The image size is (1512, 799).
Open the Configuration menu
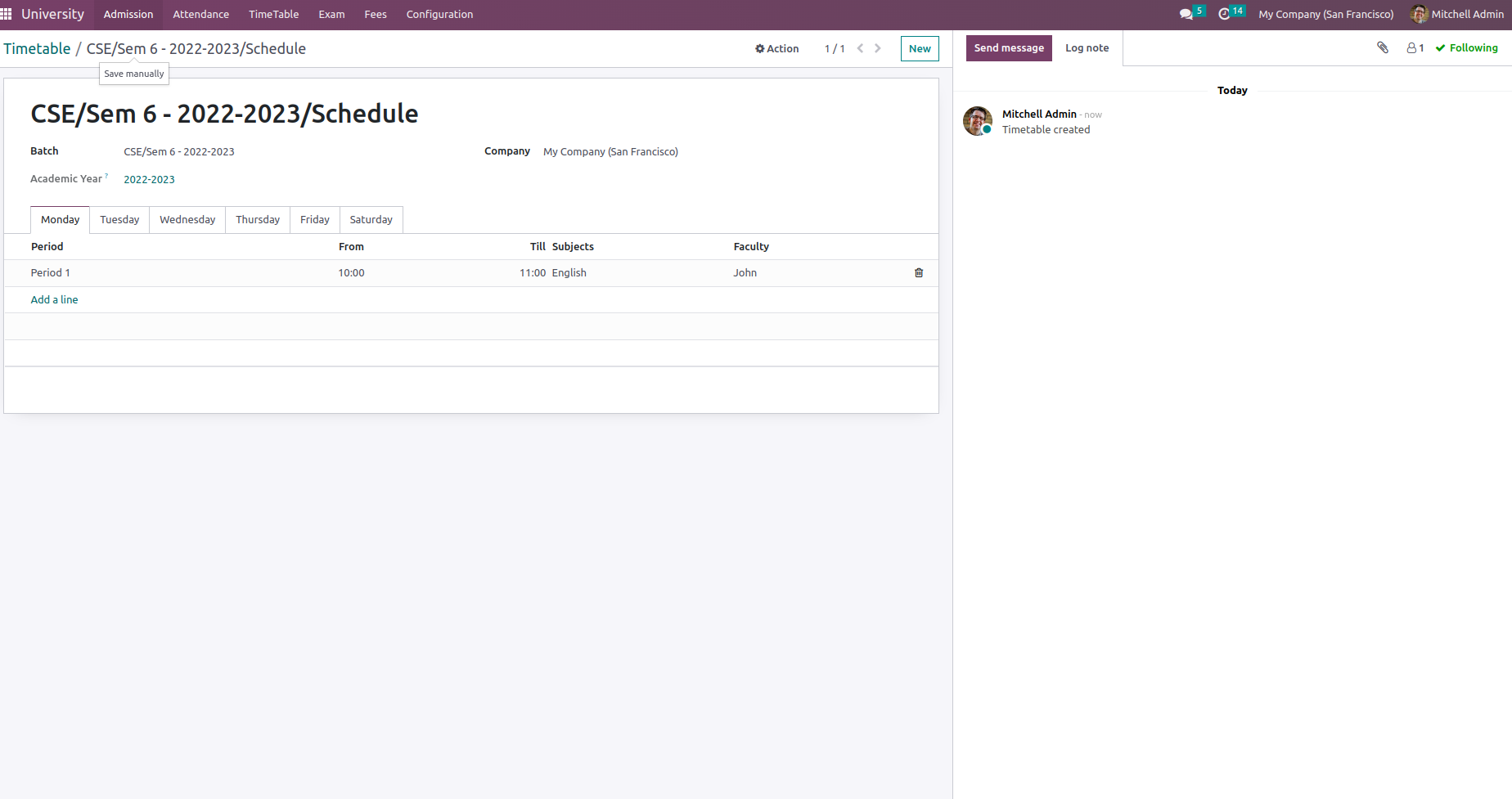point(440,15)
